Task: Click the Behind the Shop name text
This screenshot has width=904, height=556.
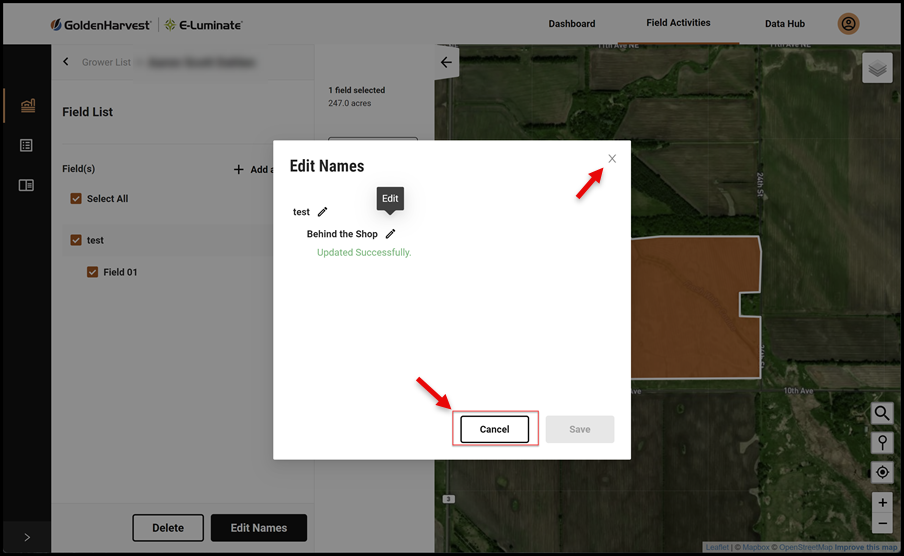Action: [342, 234]
